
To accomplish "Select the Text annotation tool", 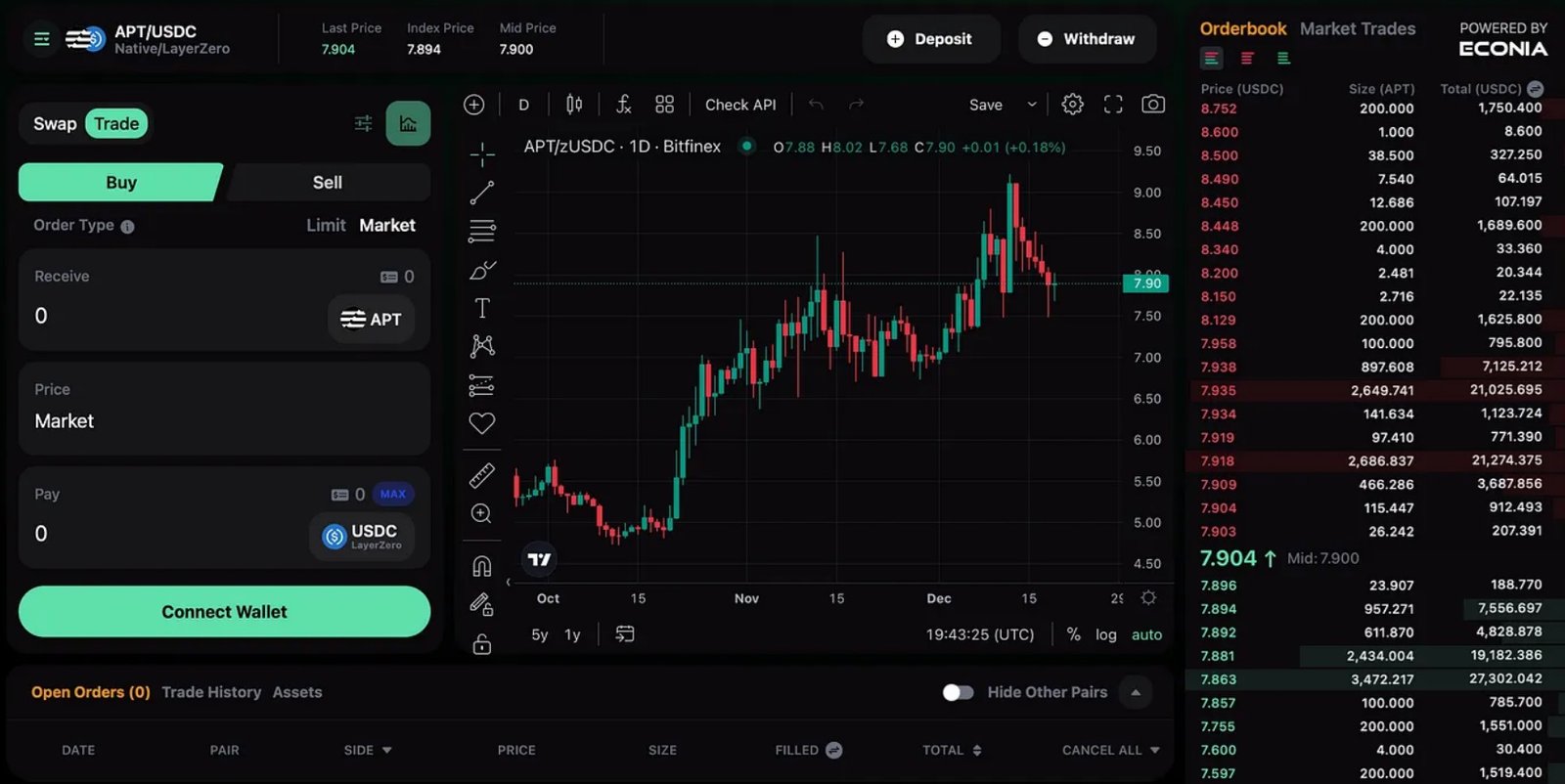I will click(482, 308).
